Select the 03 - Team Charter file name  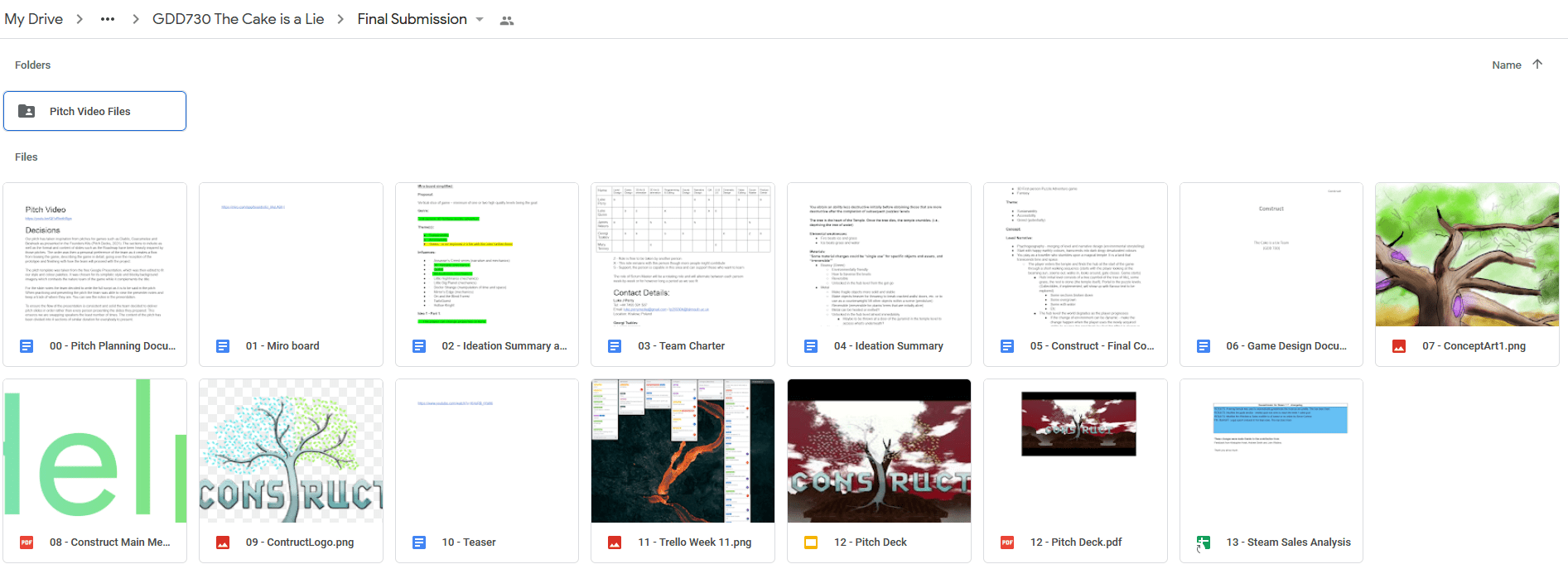pyautogui.click(x=681, y=346)
